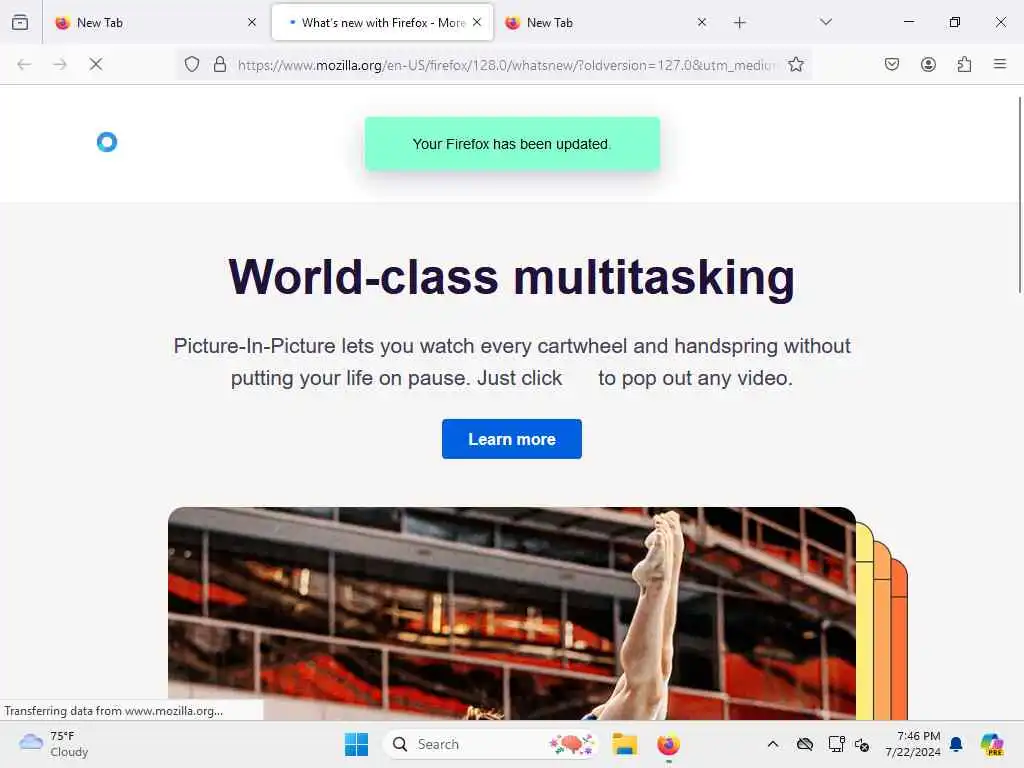Click the Windows Start button
The height and width of the screenshot is (768, 1024).
point(357,744)
